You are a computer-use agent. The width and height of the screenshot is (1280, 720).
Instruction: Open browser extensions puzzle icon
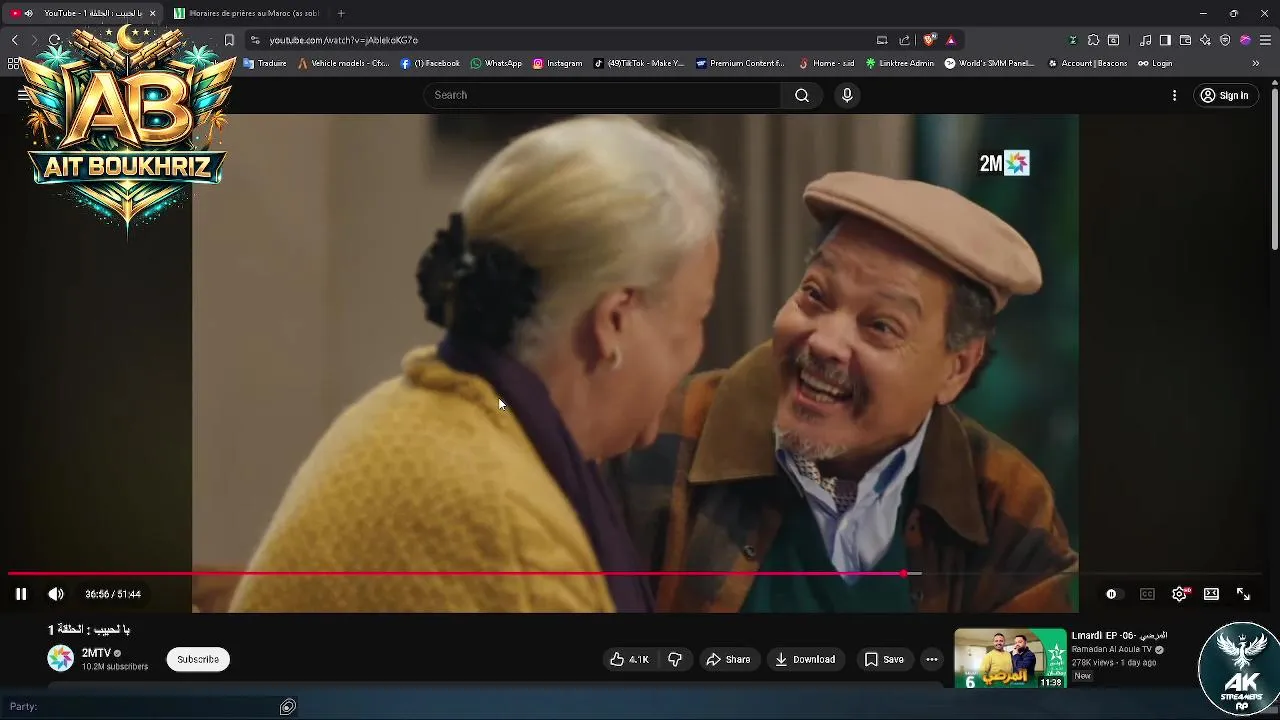coord(1093,40)
